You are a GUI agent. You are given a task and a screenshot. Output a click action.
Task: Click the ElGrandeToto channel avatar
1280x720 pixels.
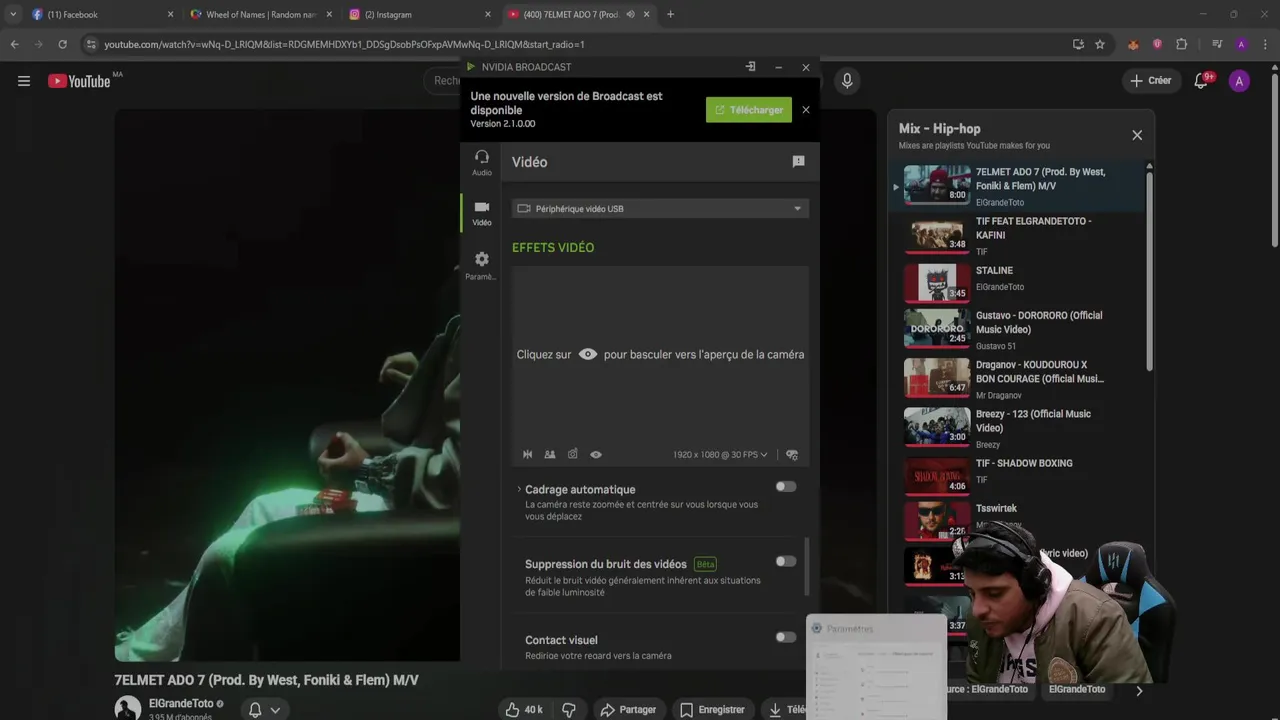click(128, 708)
